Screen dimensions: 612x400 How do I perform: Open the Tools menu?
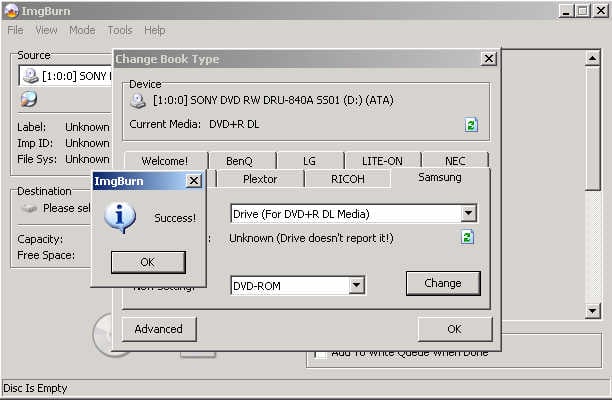pyautogui.click(x=120, y=30)
